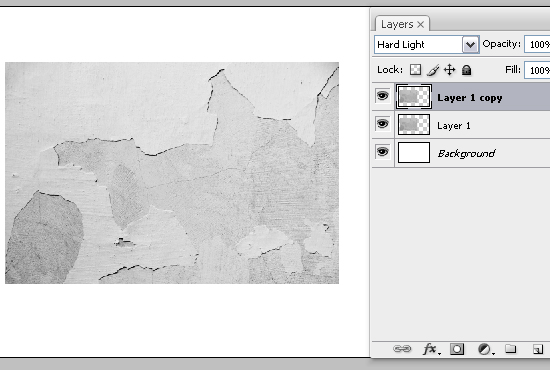Hide the Layer 1 copy layer
Image resolution: width=550 pixels, height=370 pixels.
[383, 96]
